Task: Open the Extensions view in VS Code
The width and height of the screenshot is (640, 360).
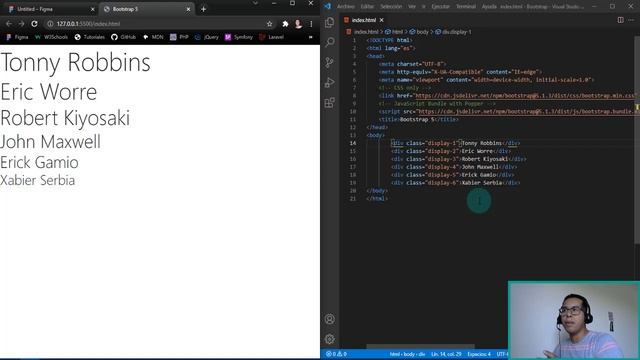Action: pos(329,102)
